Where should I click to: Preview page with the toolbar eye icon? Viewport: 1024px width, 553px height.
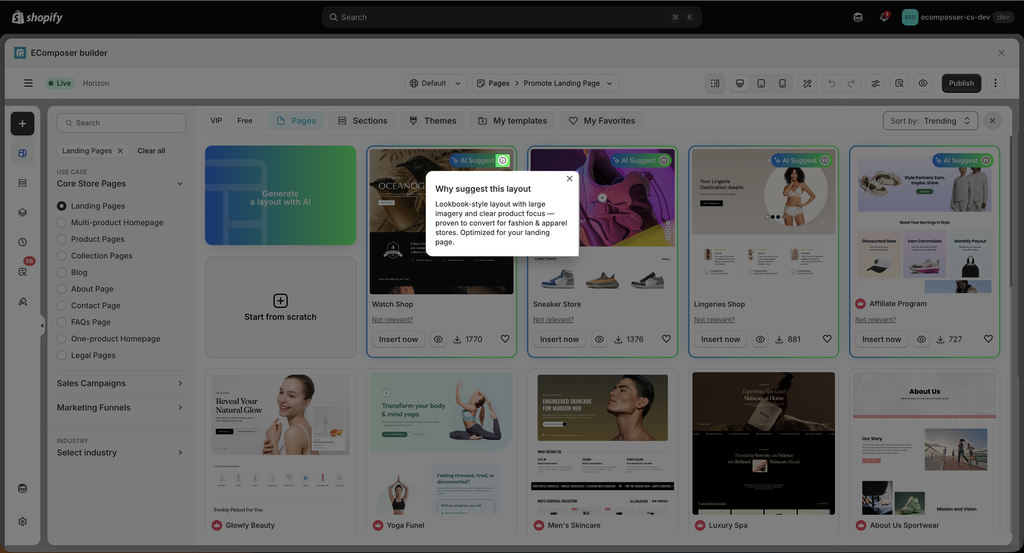click(x=923, y=83)
